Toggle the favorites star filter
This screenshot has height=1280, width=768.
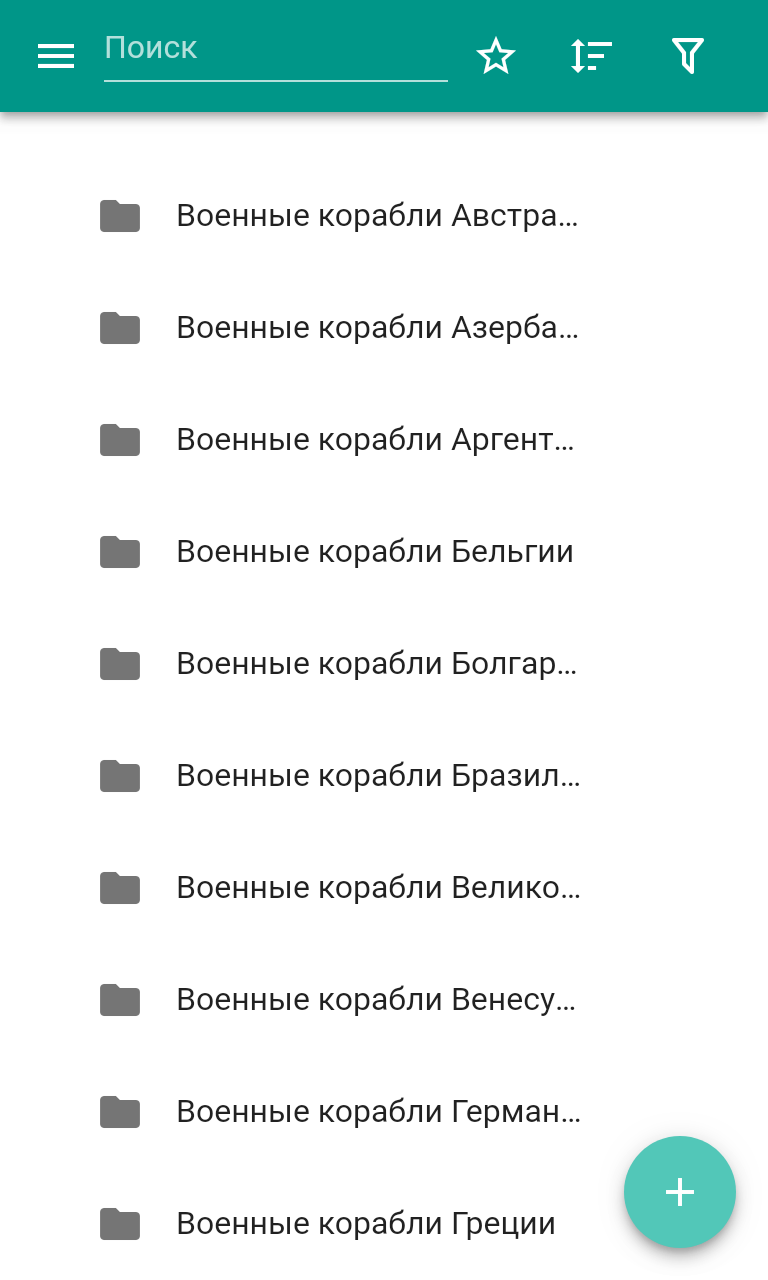495,56
